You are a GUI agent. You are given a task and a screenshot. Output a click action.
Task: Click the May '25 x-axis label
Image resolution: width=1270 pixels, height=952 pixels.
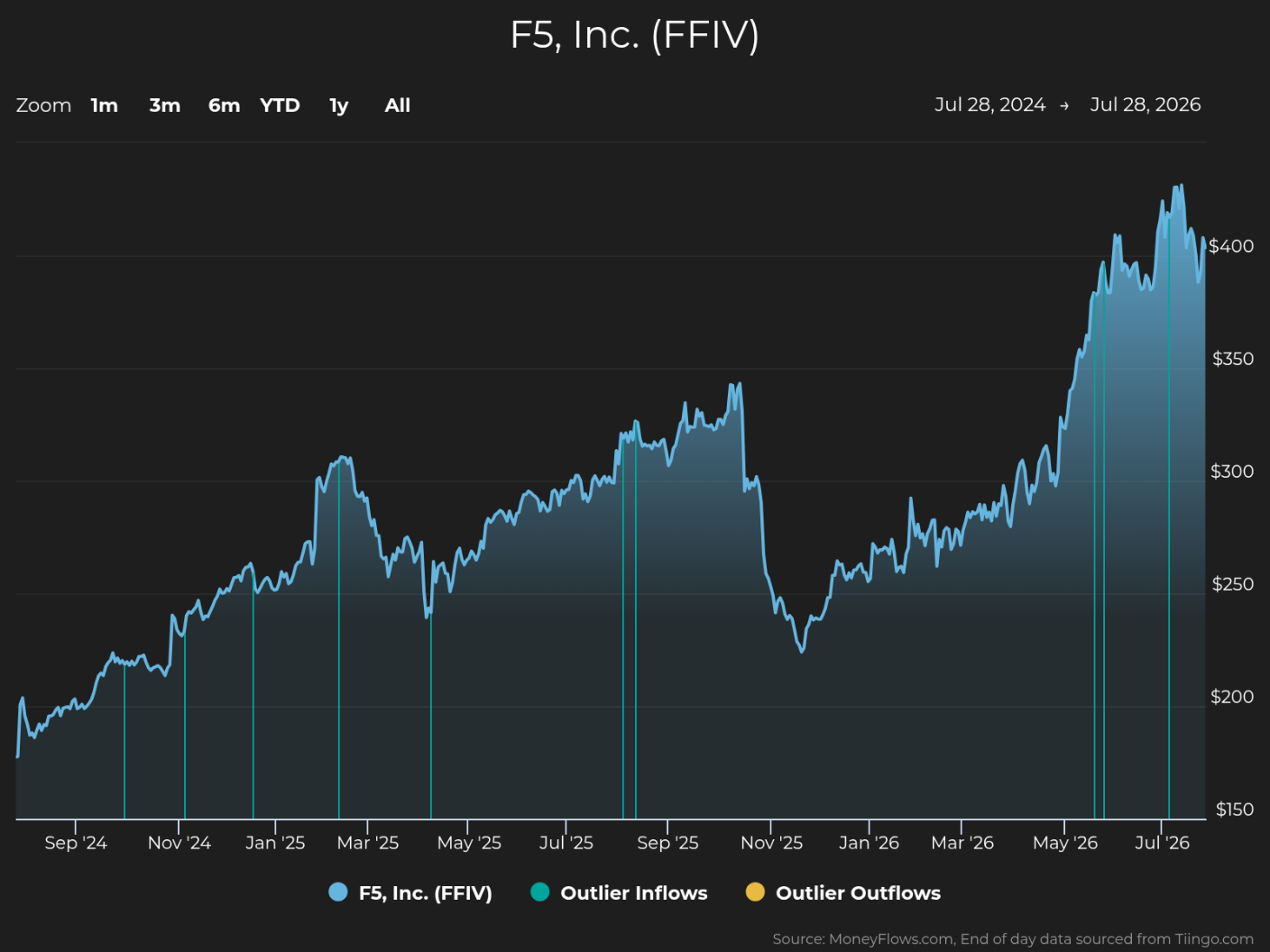click(x=469, y=843)
